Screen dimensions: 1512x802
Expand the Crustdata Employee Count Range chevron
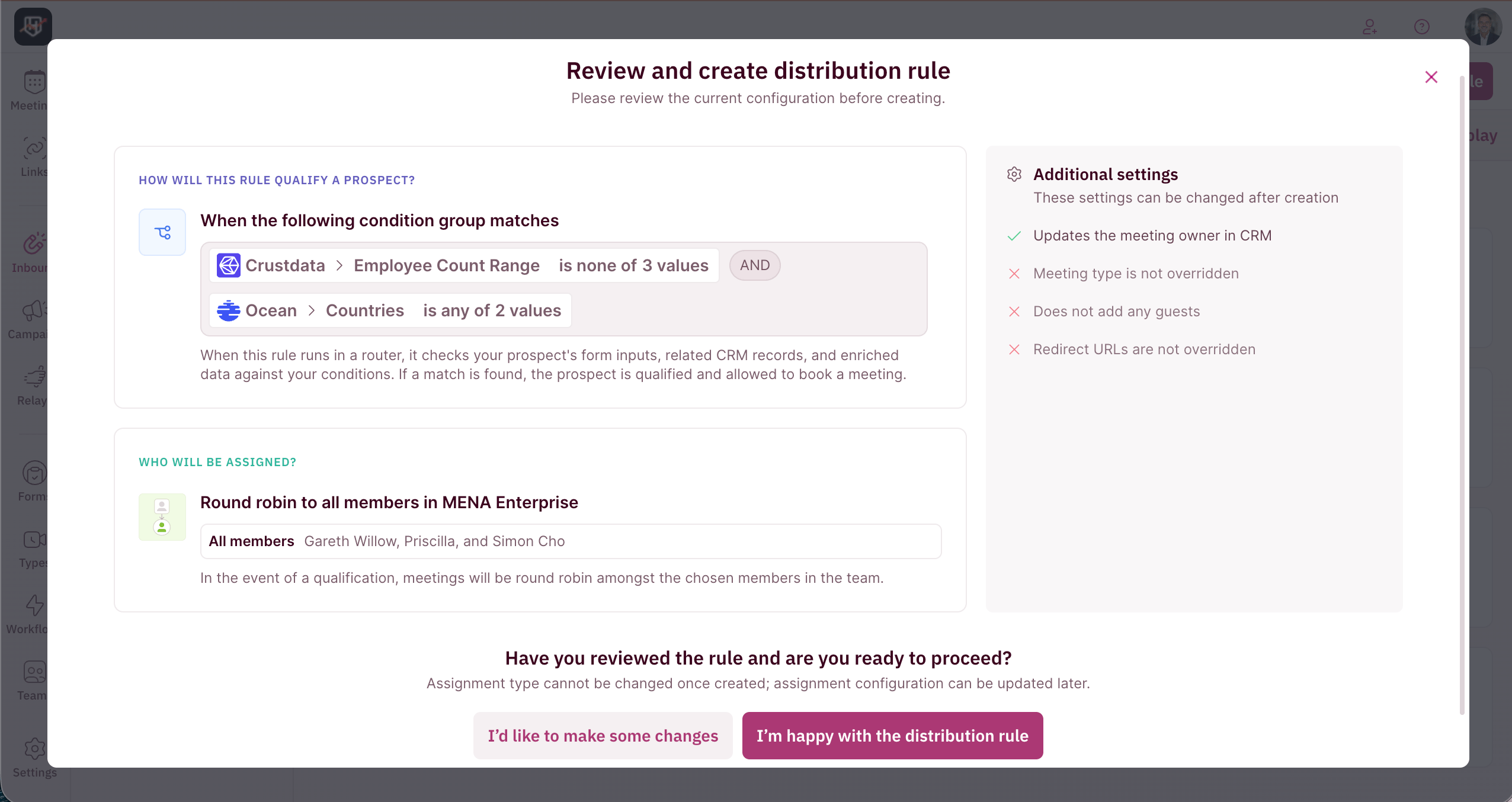[x=339, y=265]
